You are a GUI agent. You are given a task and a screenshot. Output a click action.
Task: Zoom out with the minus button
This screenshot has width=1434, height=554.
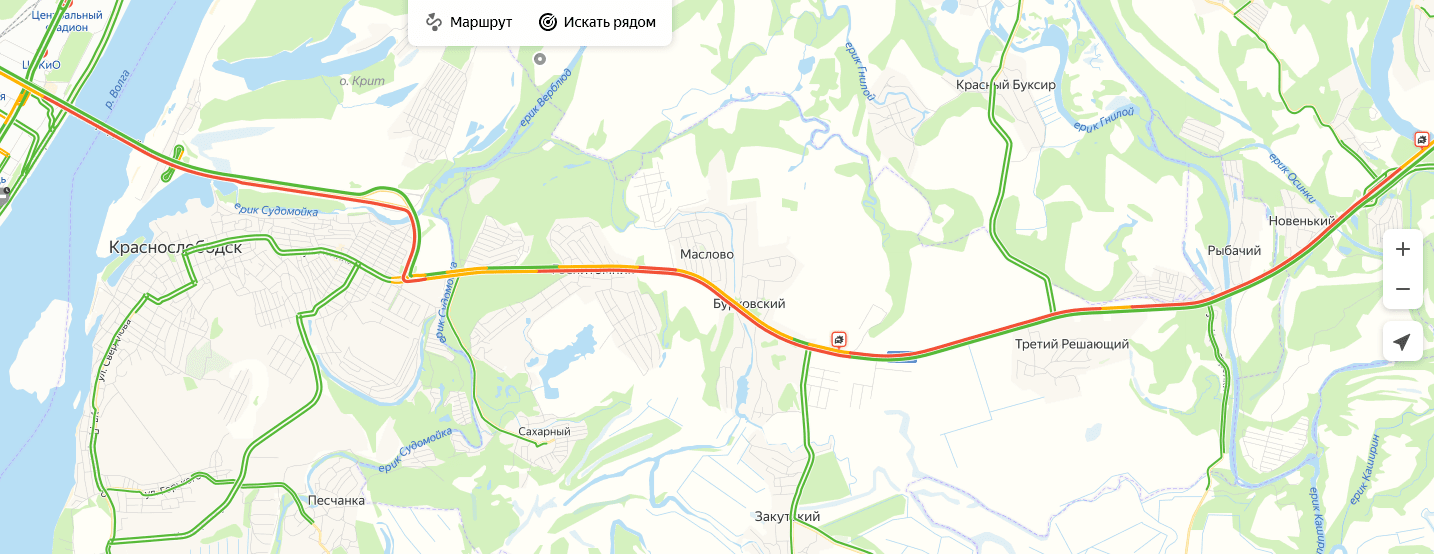(x=1403, y=289)
